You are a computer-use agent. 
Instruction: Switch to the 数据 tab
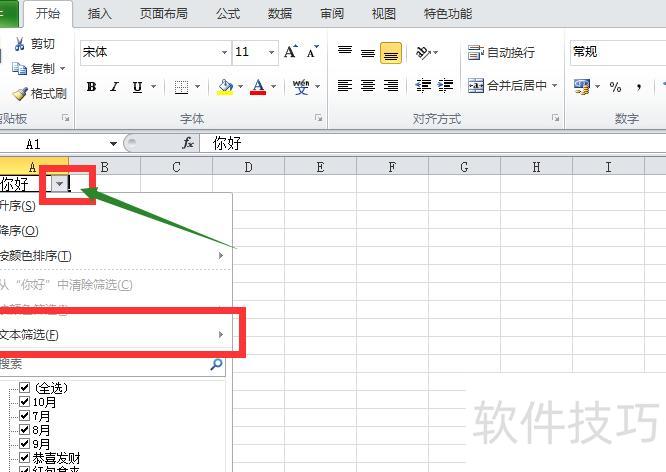[x=279, y=14]
